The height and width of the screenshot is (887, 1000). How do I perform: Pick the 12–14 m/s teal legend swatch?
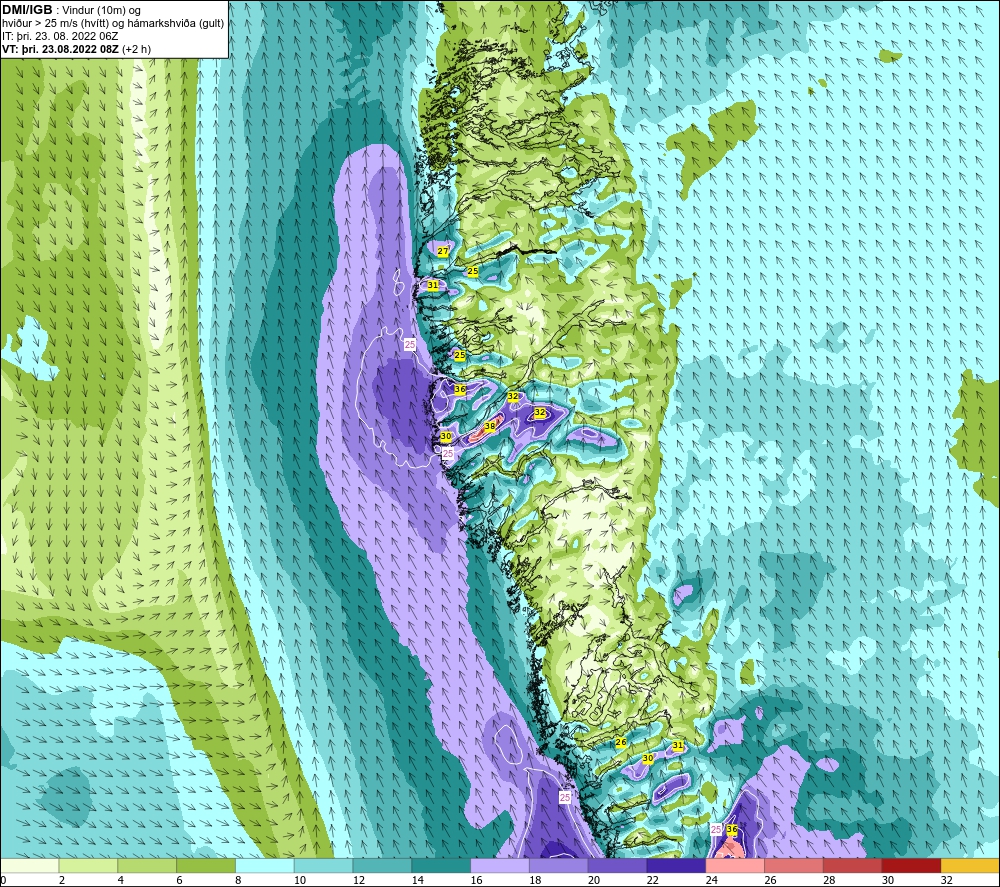click(382, 865)
